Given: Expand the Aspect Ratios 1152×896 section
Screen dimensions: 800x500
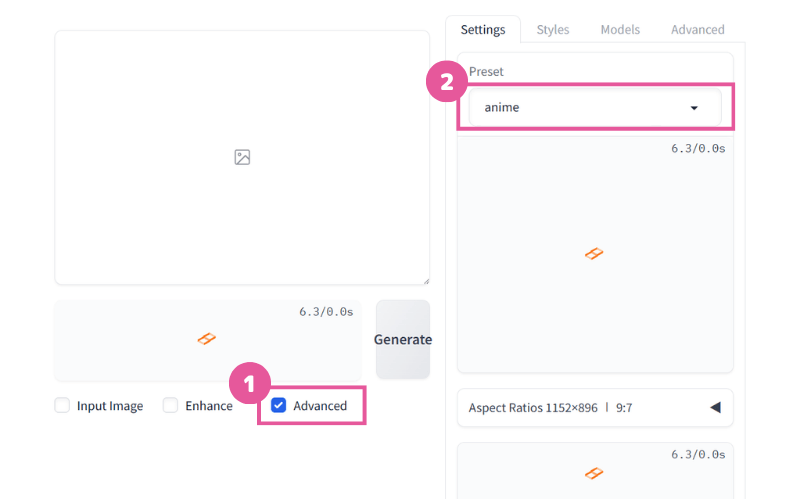Looking at the screenshot, I should (595, 408).
